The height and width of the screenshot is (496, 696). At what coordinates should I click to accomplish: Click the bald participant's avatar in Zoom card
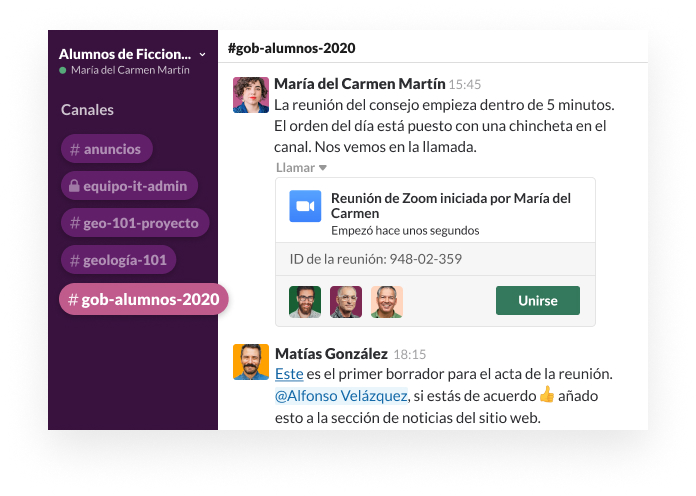tap(345, 301)
